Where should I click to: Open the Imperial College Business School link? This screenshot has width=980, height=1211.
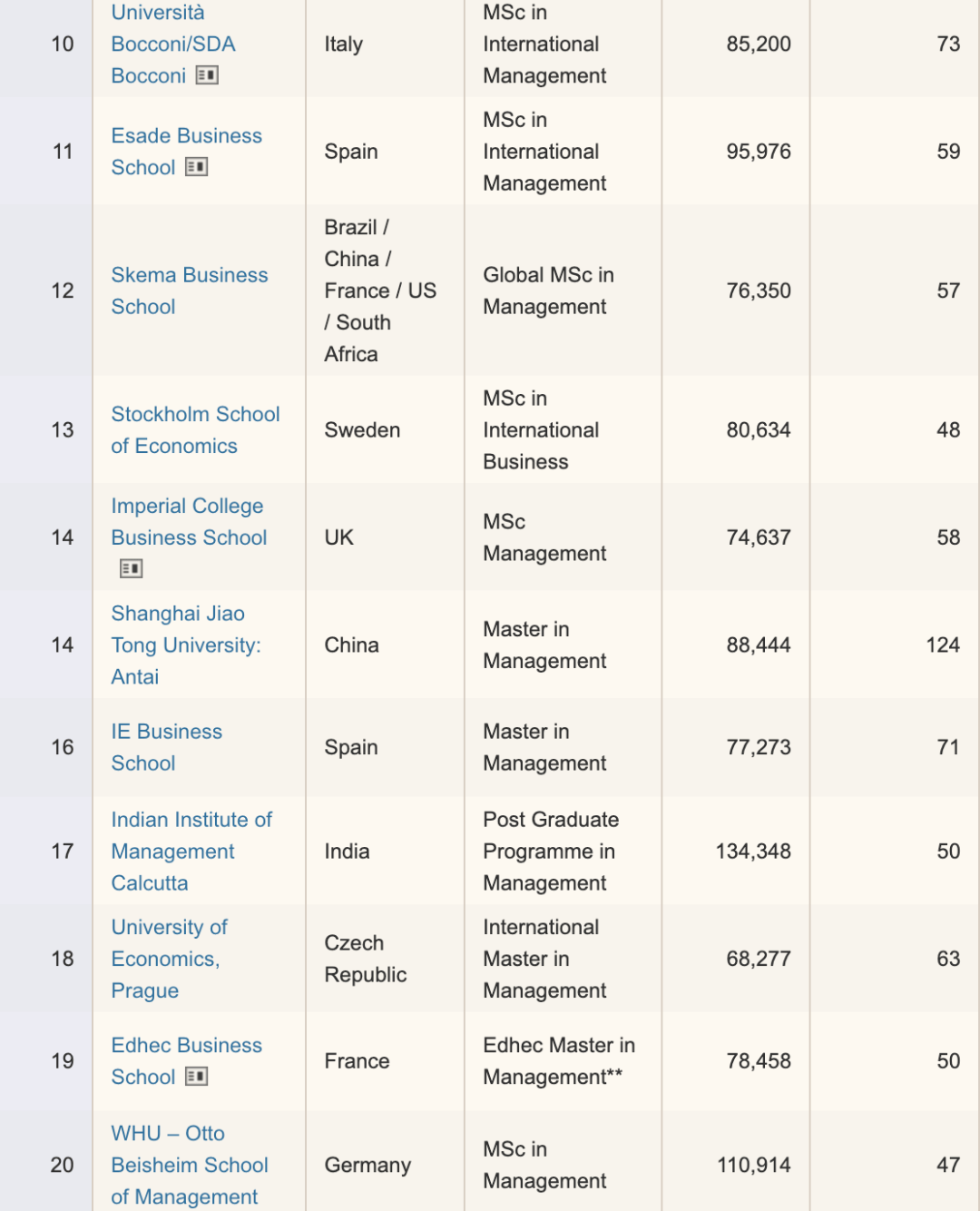[189, 522]
